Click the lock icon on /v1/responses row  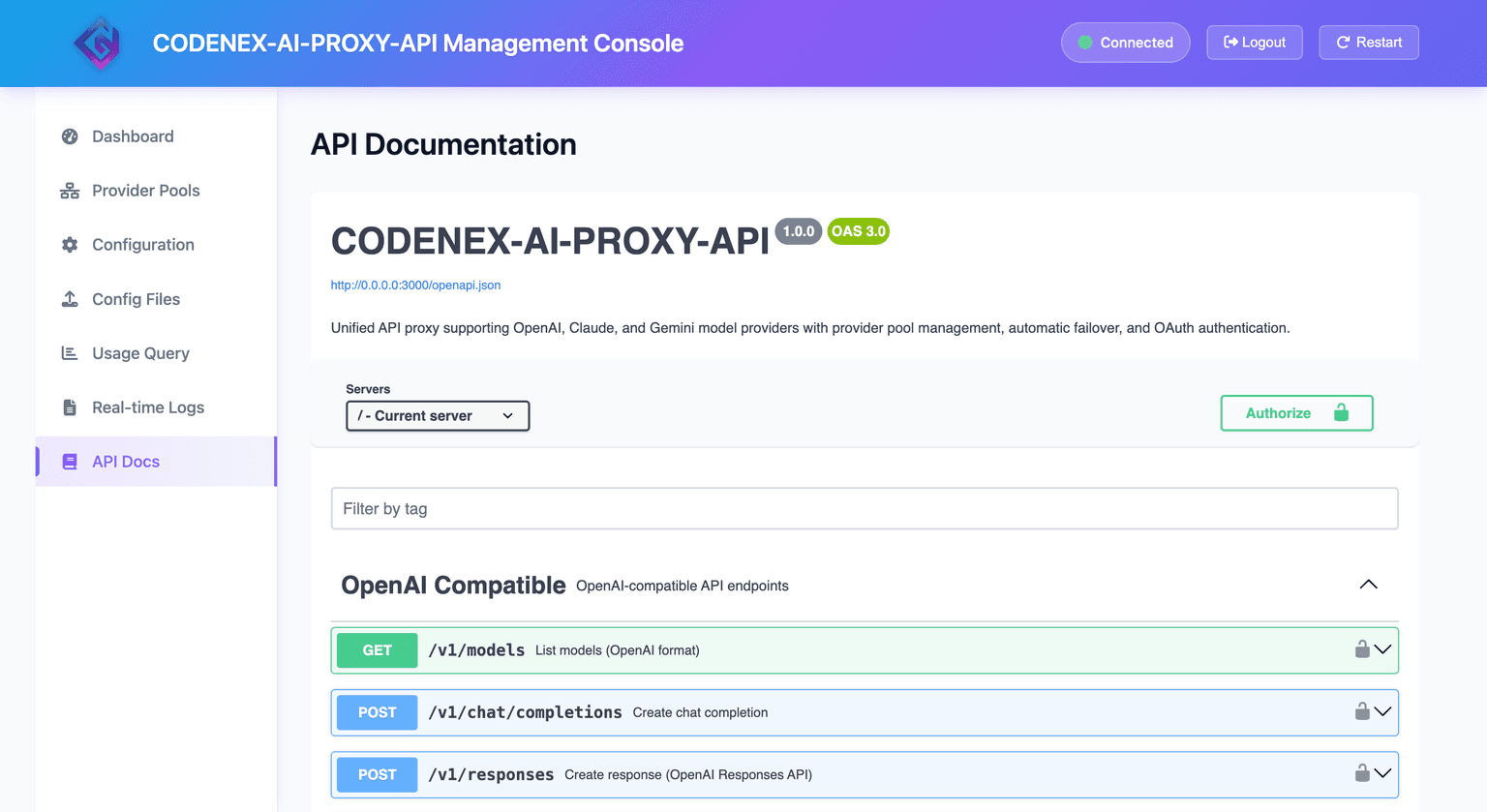1362,773
